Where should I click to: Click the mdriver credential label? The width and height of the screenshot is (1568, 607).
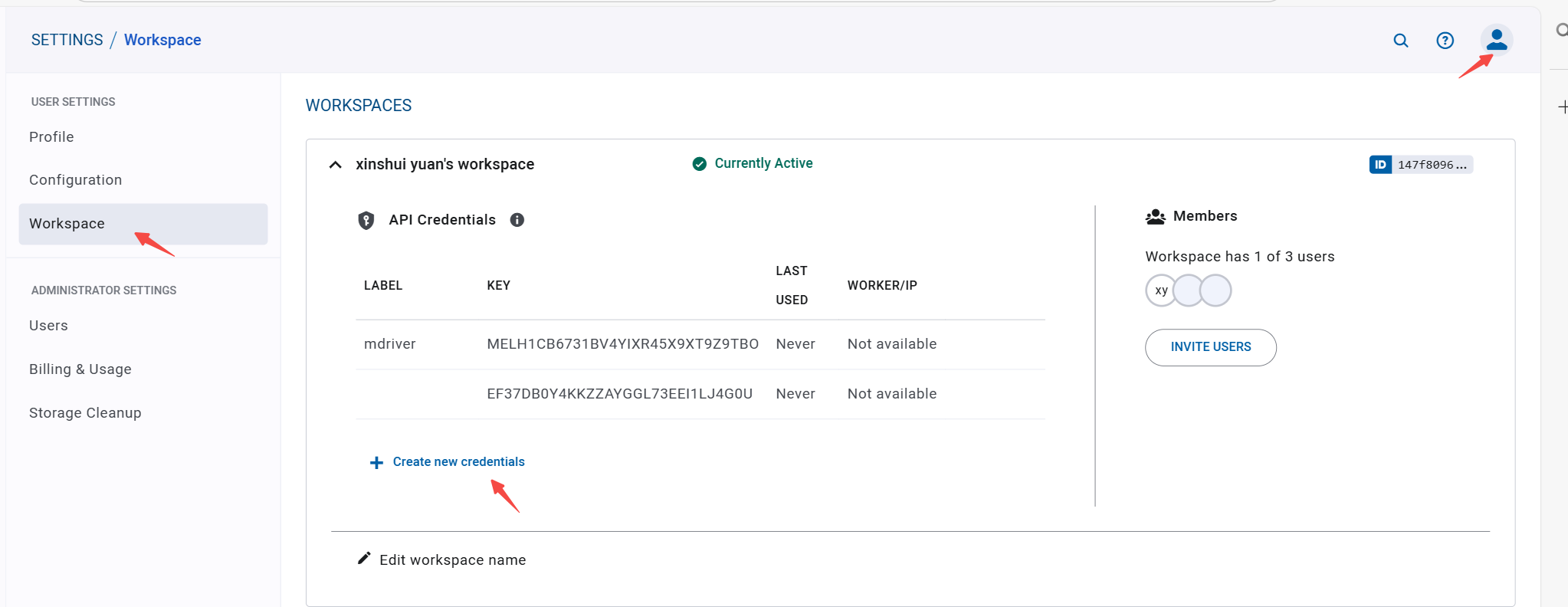coord(389,344)
